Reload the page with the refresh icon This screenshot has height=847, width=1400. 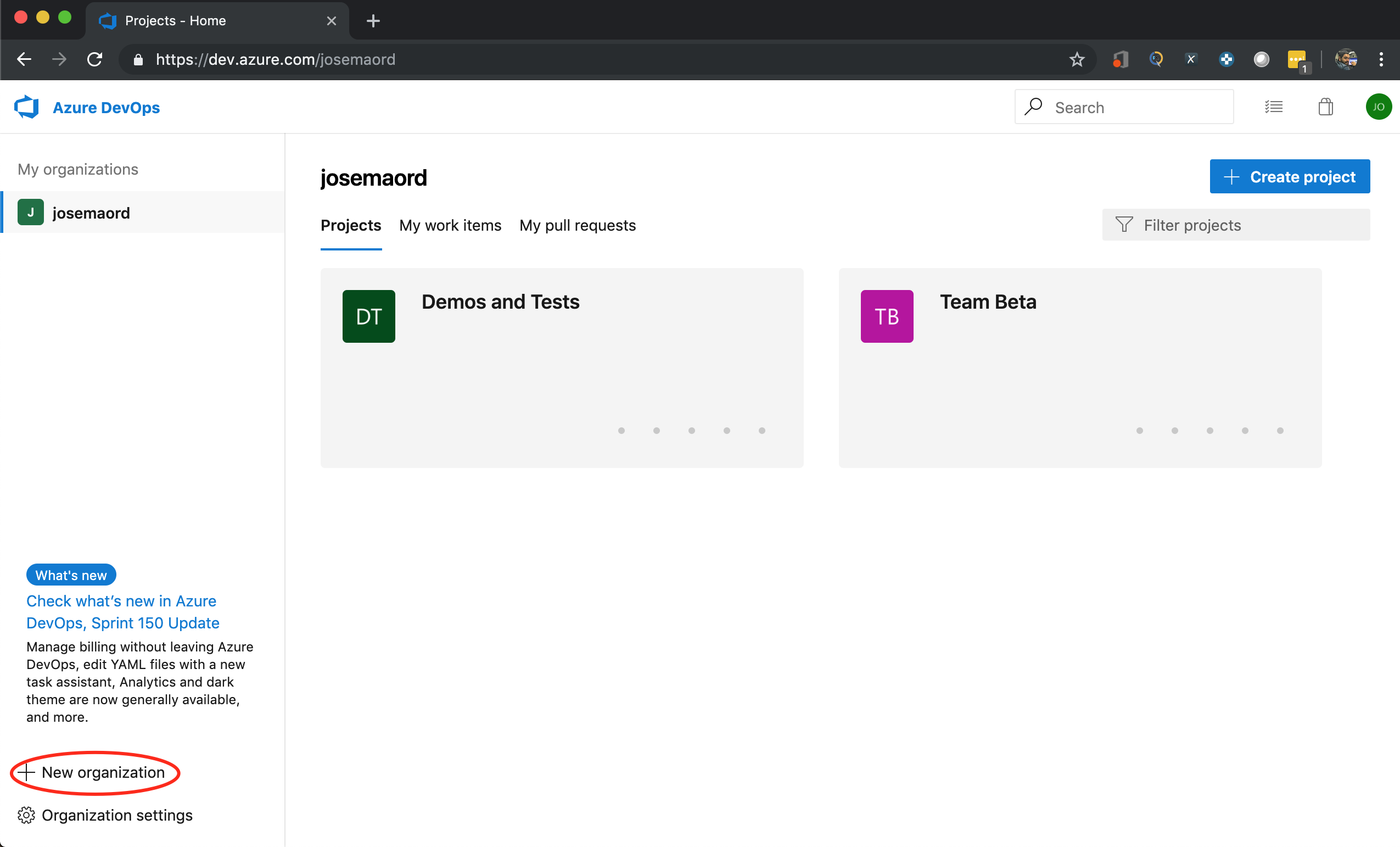95,59
